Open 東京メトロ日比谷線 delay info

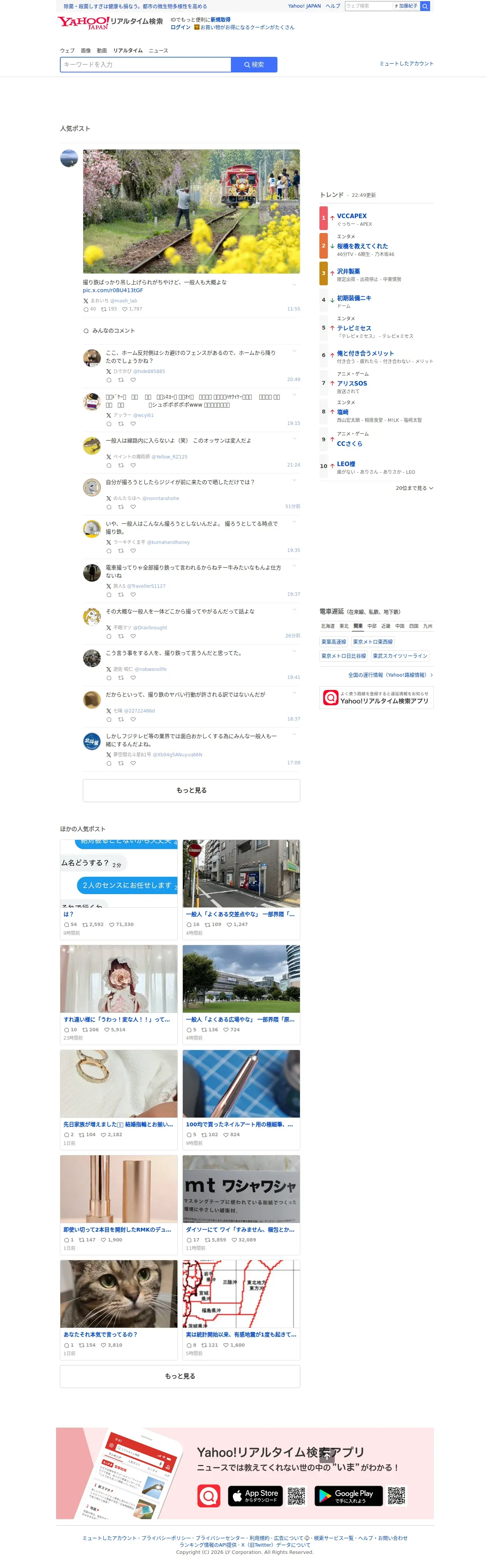pos(344,656)
